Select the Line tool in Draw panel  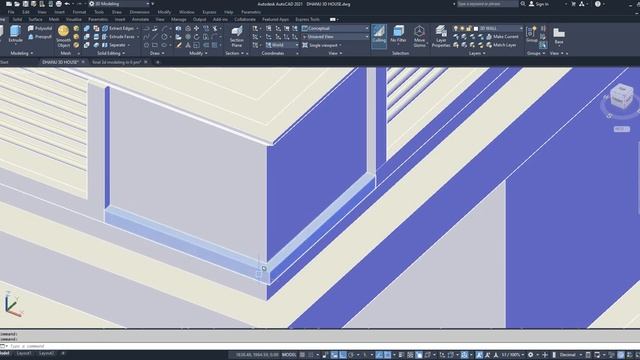pyautogui.click(x=155, y=37)
